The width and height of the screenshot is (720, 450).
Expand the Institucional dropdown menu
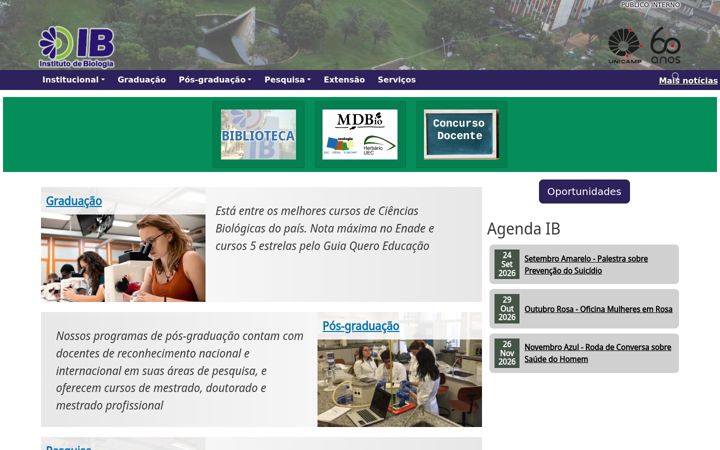pyautogui.click(x=73, y=80)
